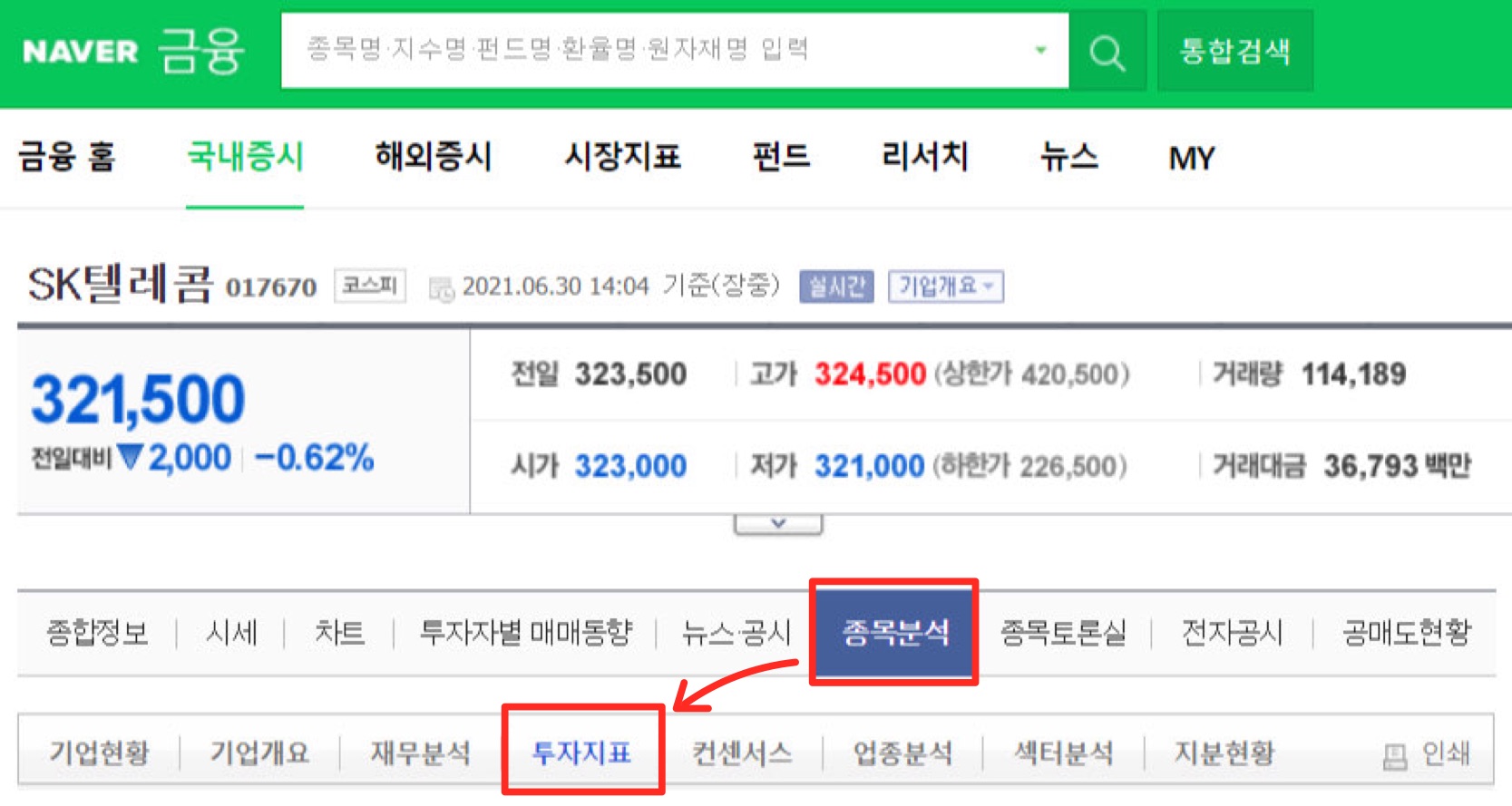Click the change percentage -0.62%
The height and width of the screenshot is (806, 1512).
[x=314, y=458]
